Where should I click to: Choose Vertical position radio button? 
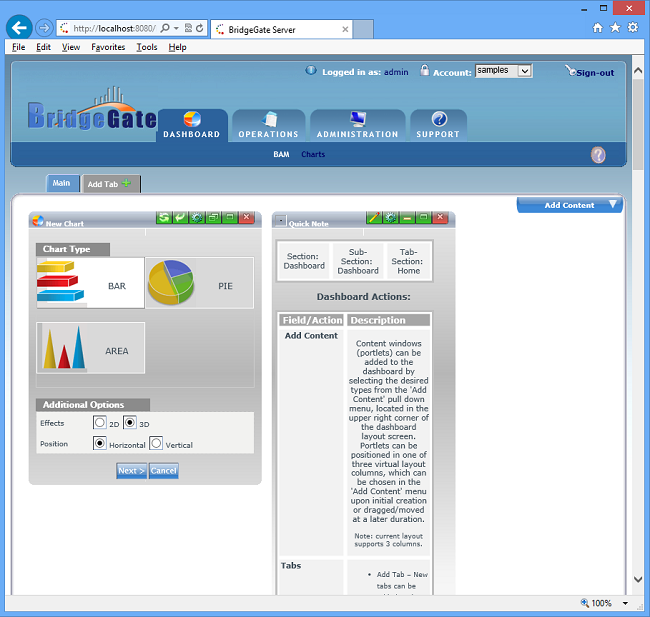point(156,443)
